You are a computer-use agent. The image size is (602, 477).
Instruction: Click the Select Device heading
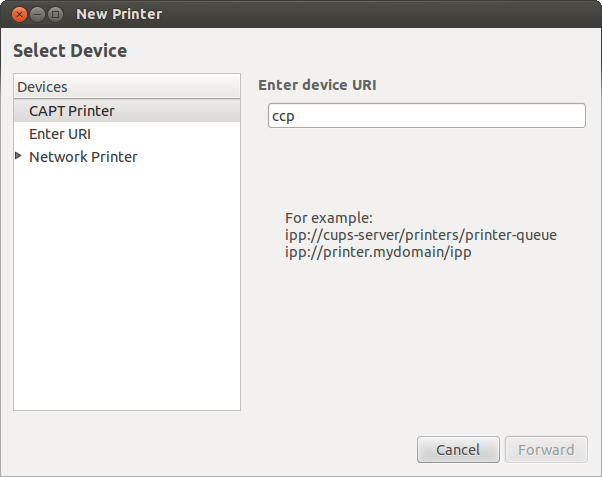70,51
